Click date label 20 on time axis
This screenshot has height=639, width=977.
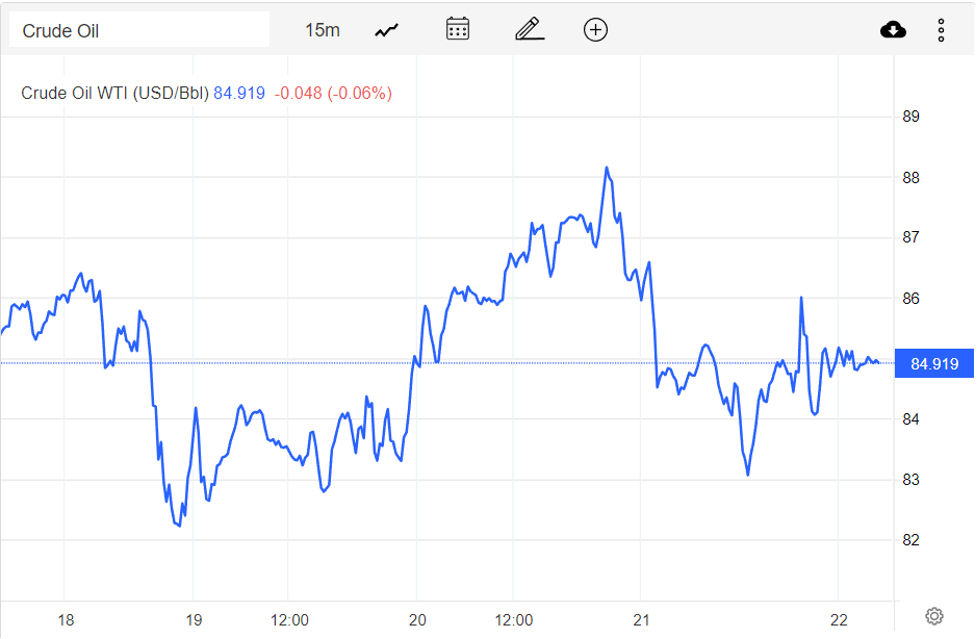[x=418, y=620]
